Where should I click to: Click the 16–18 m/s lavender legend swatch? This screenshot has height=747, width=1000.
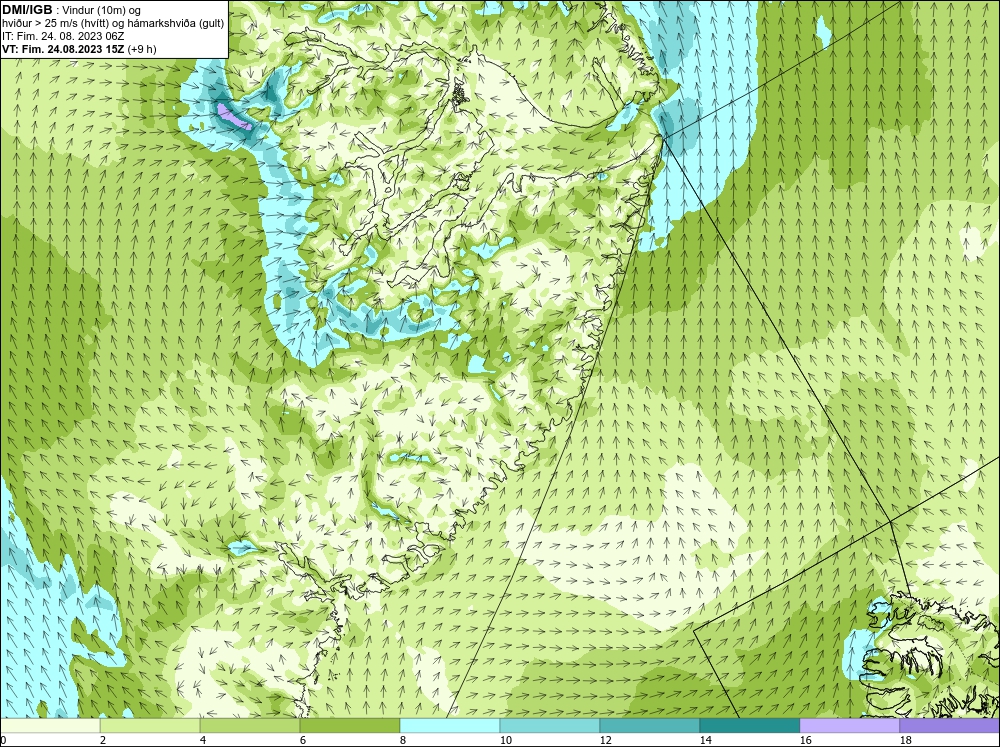[850, 725]
